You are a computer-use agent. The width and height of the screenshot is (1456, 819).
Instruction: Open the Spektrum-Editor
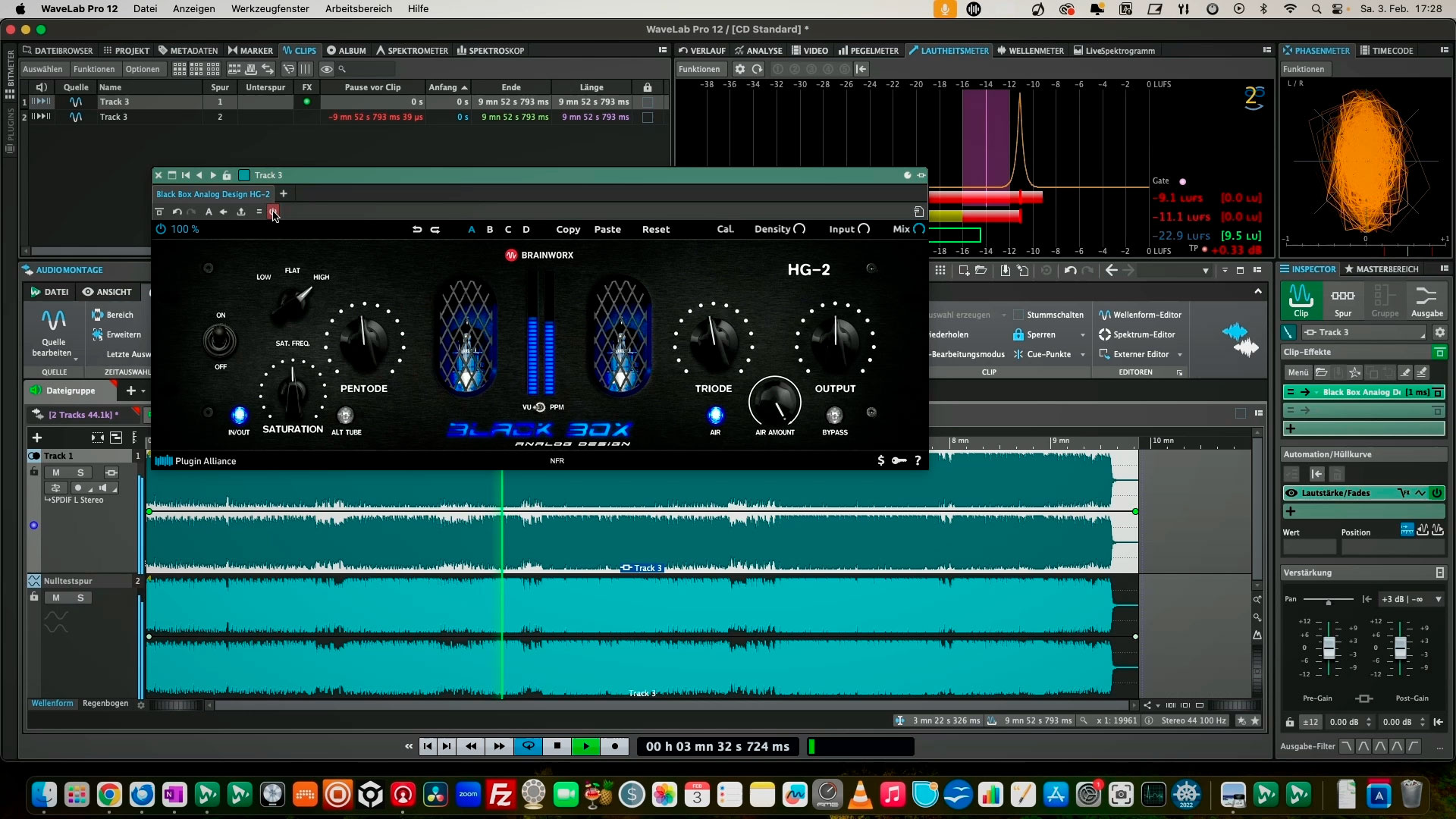coord(1137,334)
